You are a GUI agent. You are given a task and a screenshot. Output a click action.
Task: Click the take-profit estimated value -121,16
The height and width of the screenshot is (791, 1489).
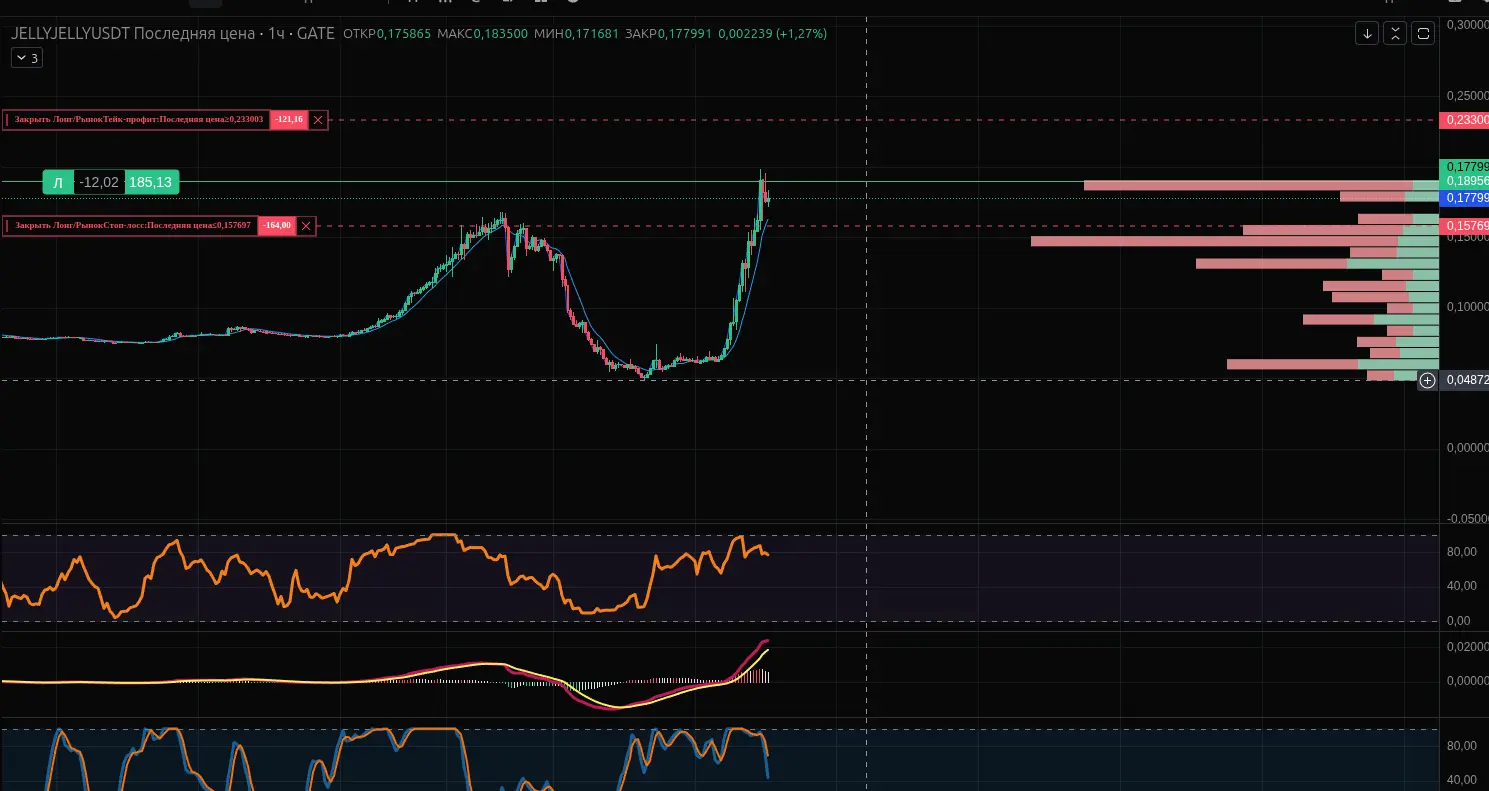point(289,120)
